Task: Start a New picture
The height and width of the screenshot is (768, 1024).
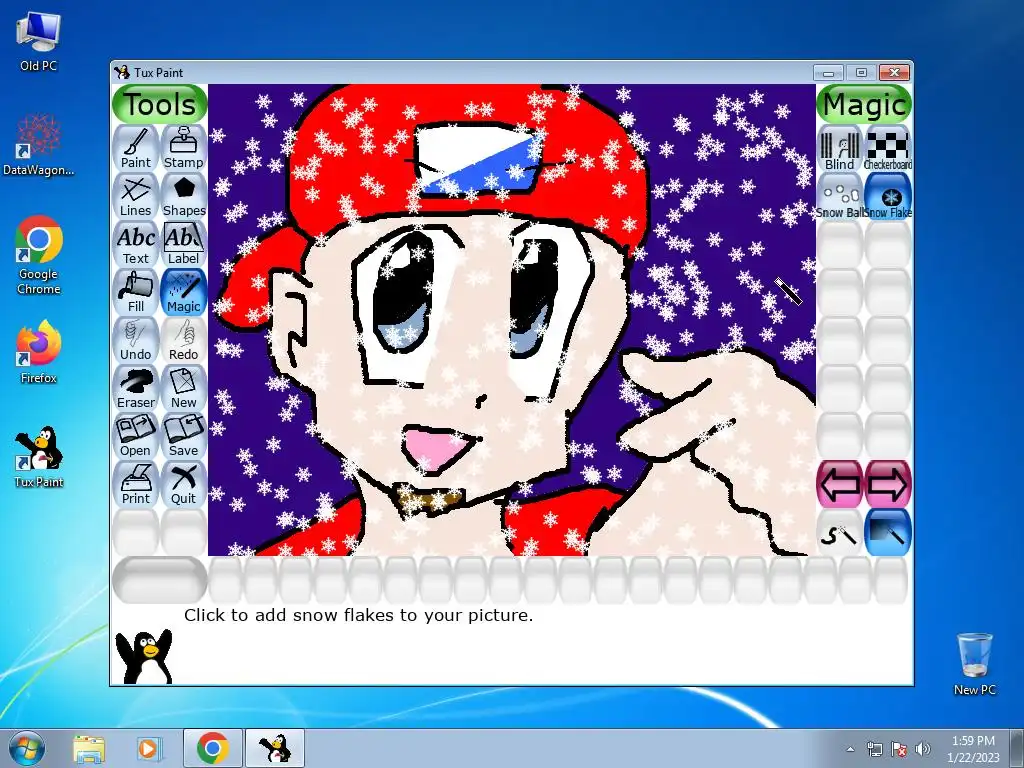Action: tap(184, 388)
